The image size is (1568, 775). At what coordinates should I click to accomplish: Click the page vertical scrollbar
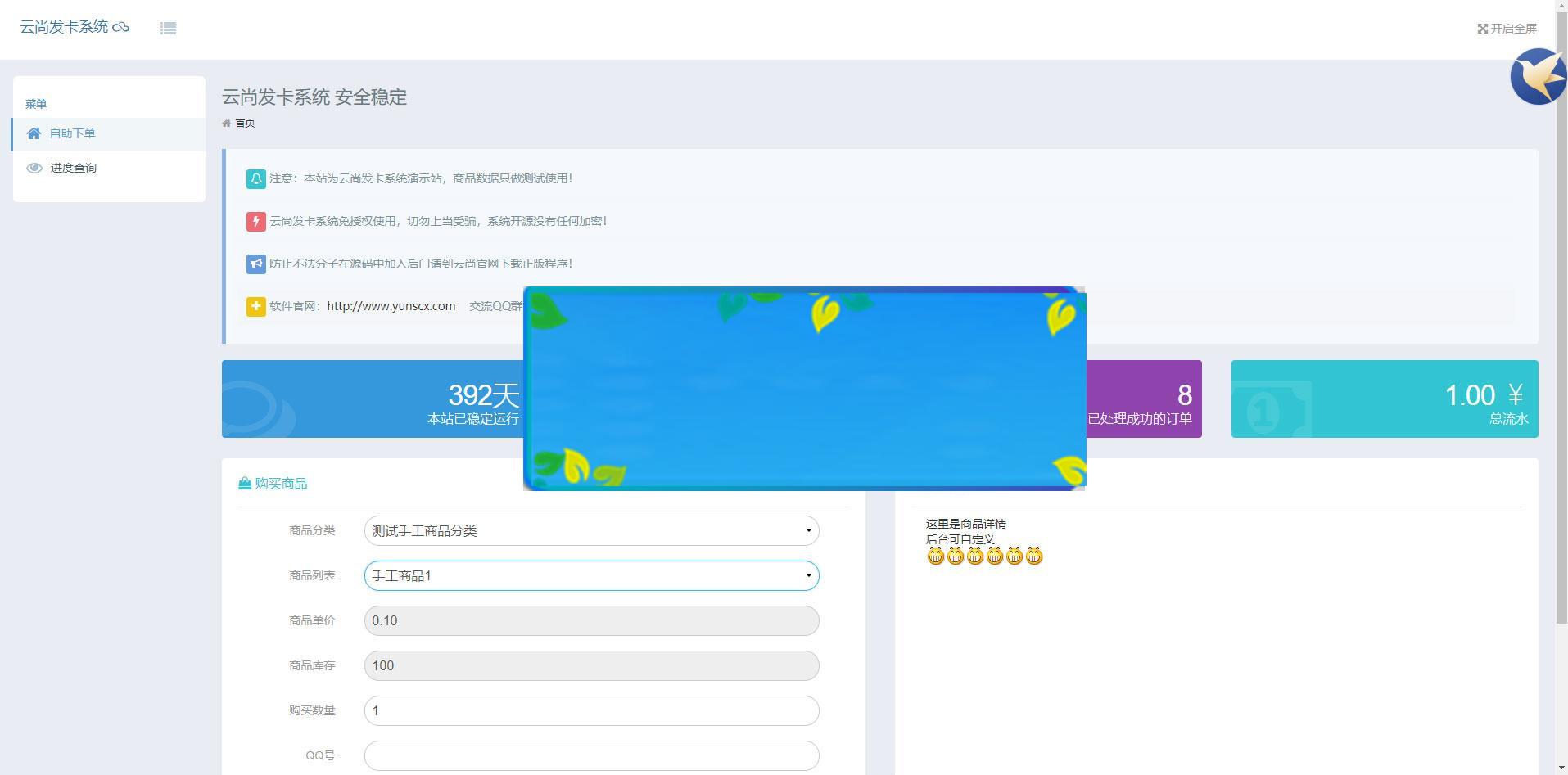click(1561, 327)
